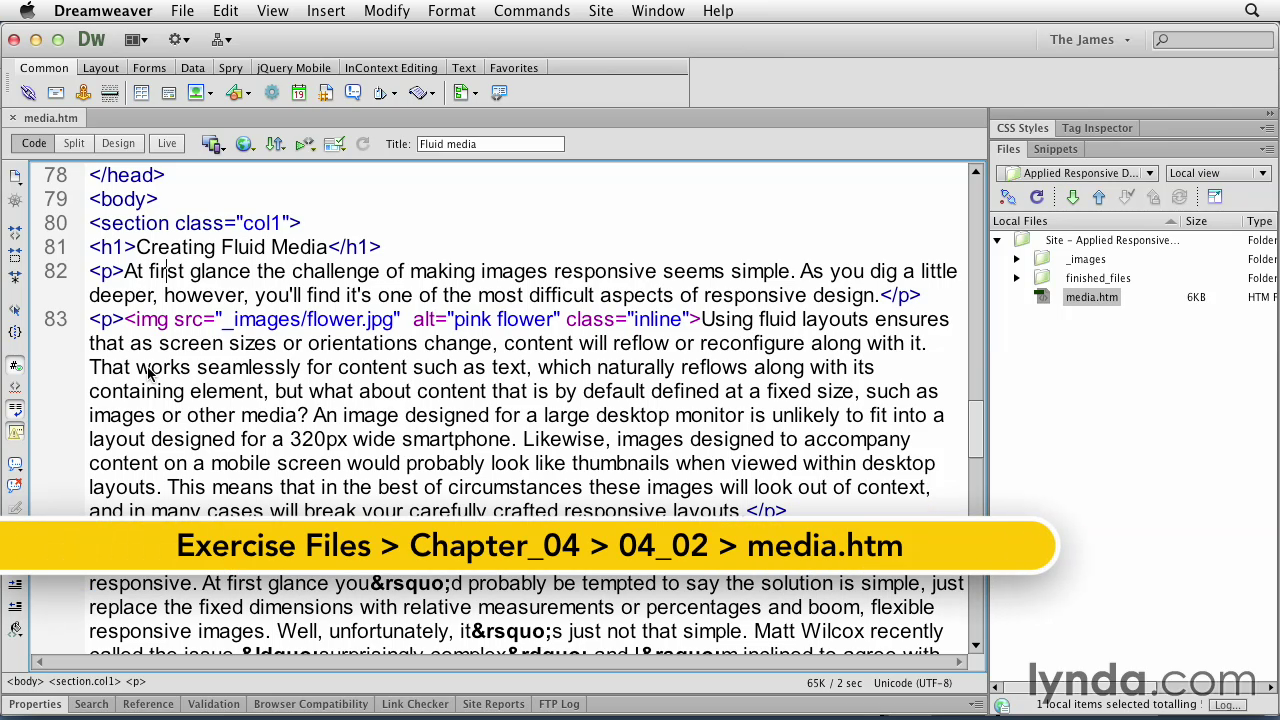1280x720 pixels.
Task: Open the Link Checker tab
Action: [415, 704]
